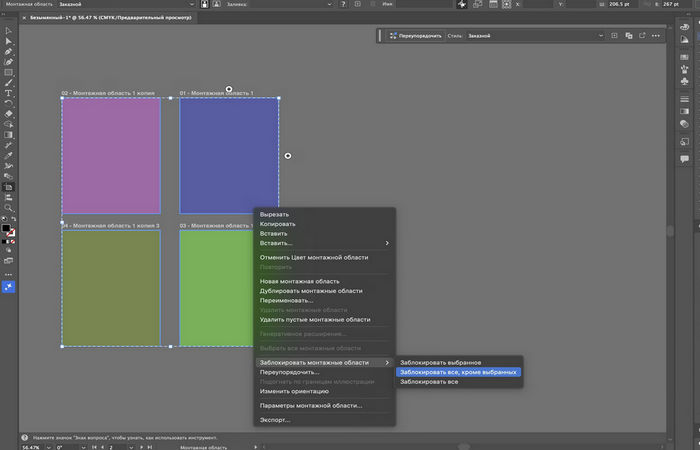Screen dimensions: 700x450
Task: Select Дублировать монтажные области in context menu
Action: 311,291
